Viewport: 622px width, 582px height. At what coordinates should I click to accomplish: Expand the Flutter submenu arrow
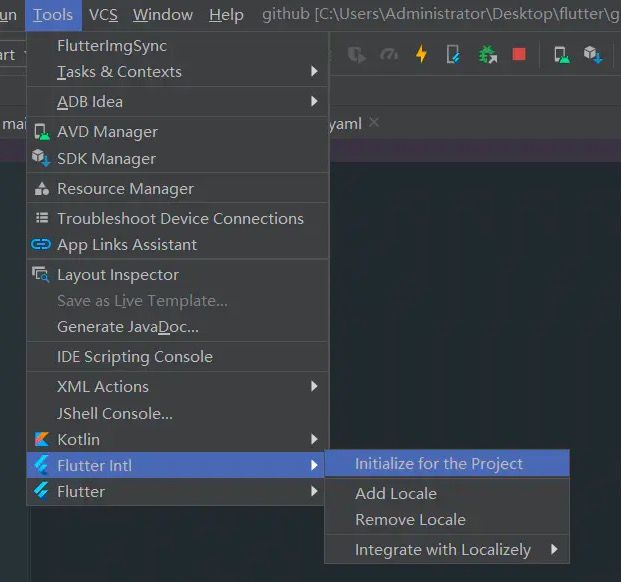point(314,491)
